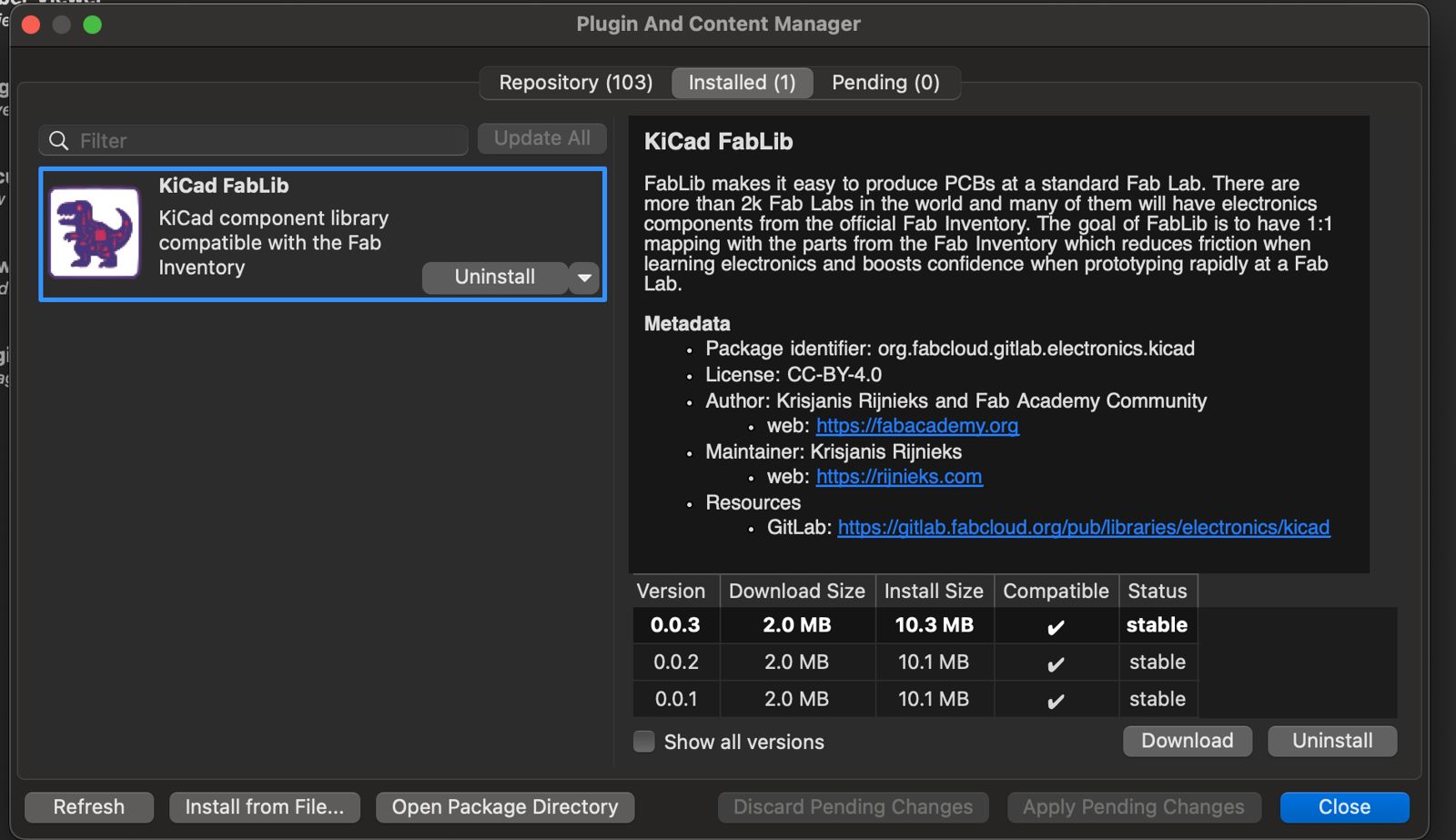Click the Filter search field

[x=253, y=140]
